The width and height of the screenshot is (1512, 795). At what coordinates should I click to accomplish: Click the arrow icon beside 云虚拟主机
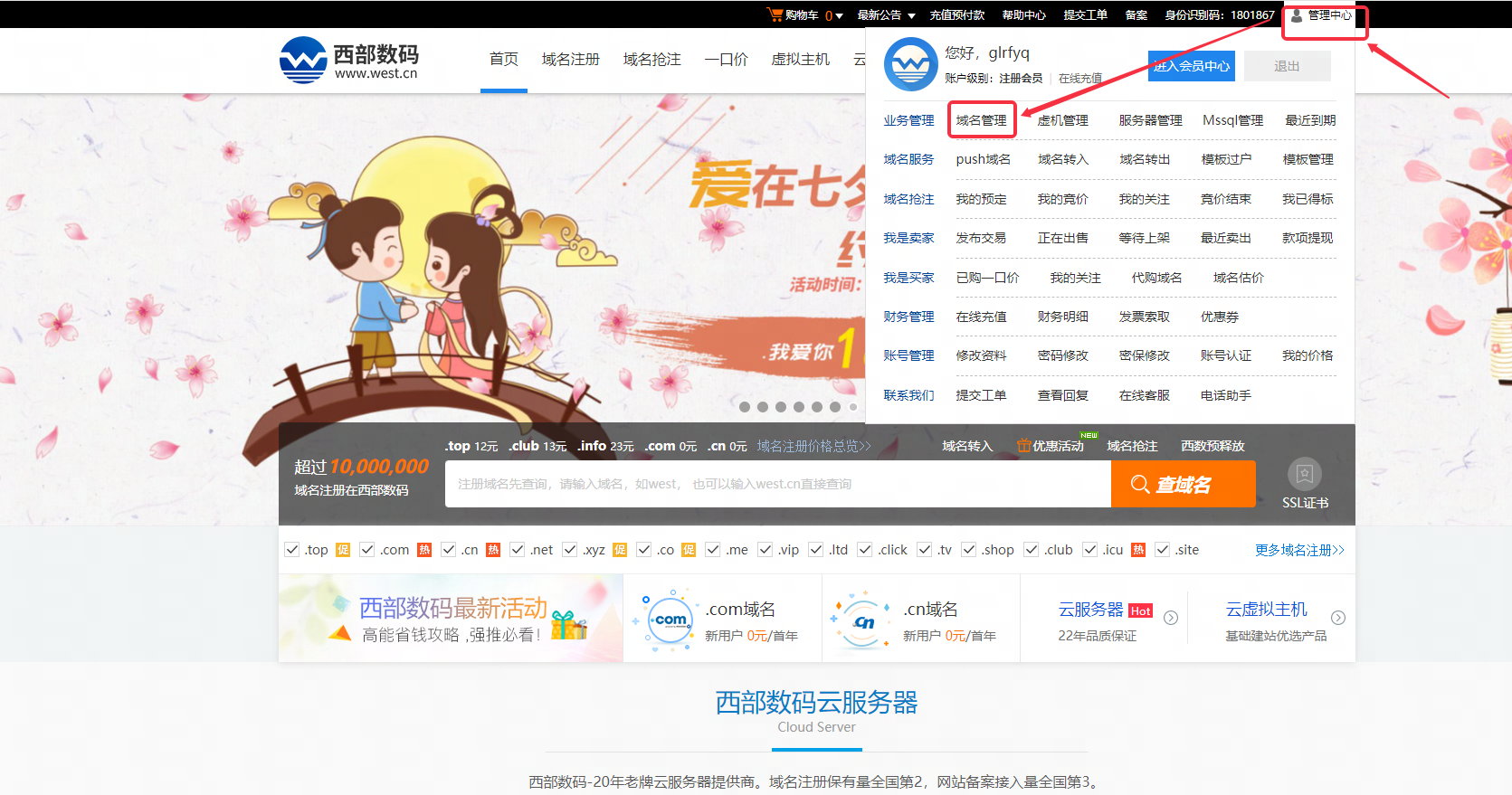[x=1338, y=618]
